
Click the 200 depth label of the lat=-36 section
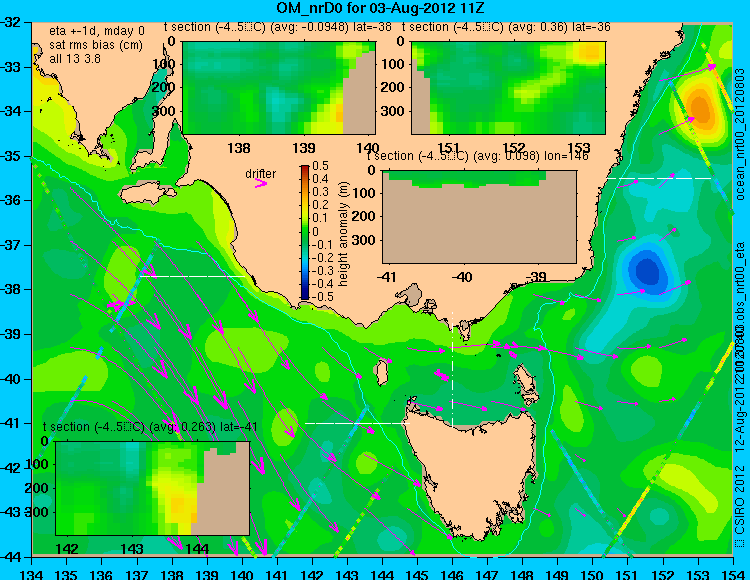coord(394,87)
